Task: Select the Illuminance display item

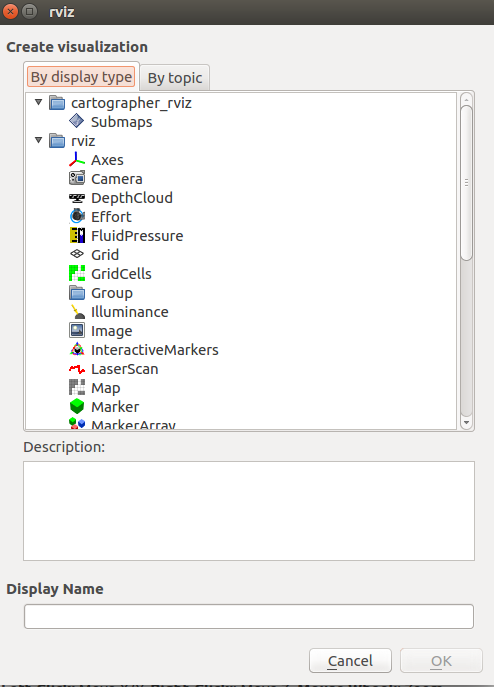Action: coord(130,312)
